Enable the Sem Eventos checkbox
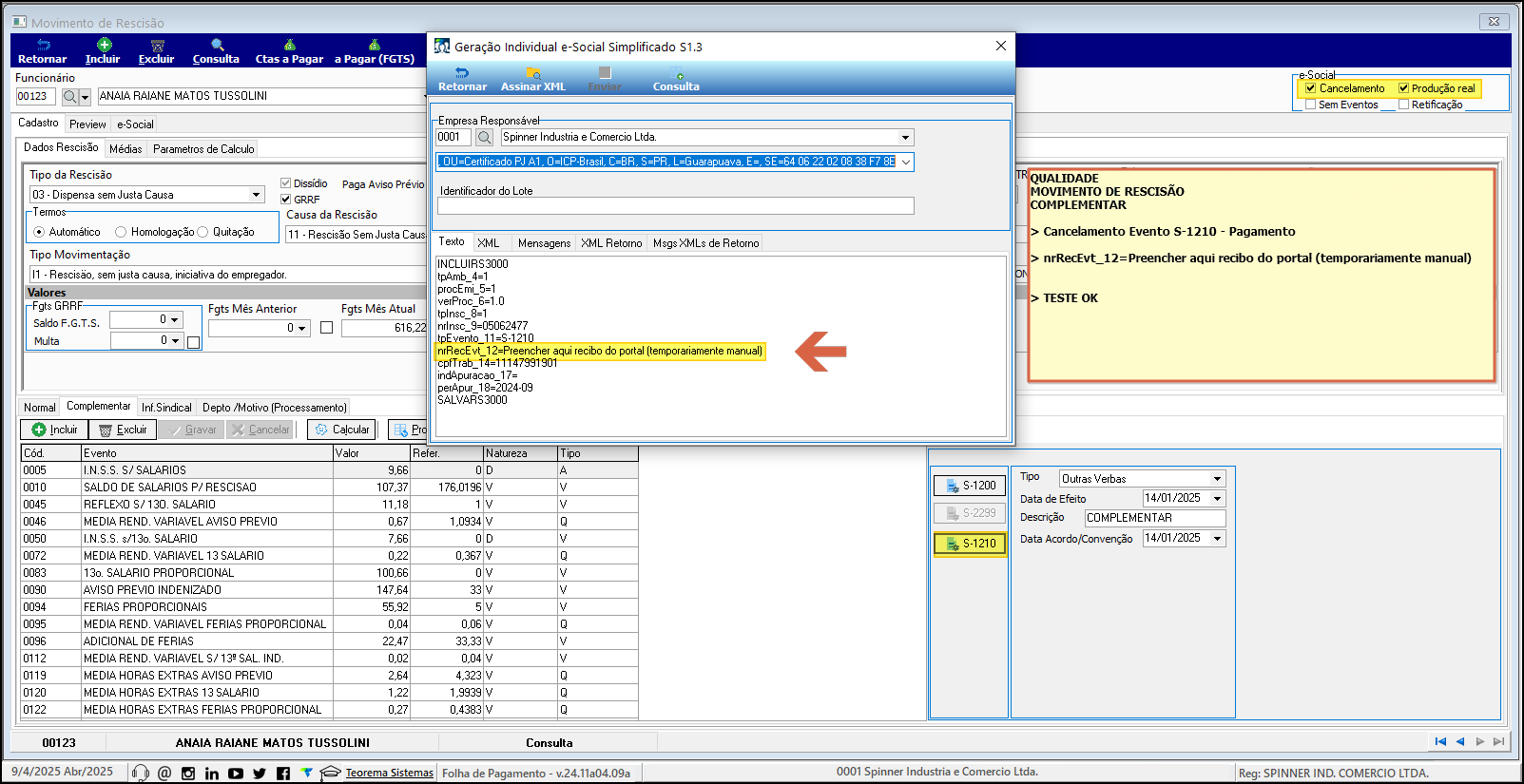Viewport: 1524px width, 784px height. (x=1310, y=105)
